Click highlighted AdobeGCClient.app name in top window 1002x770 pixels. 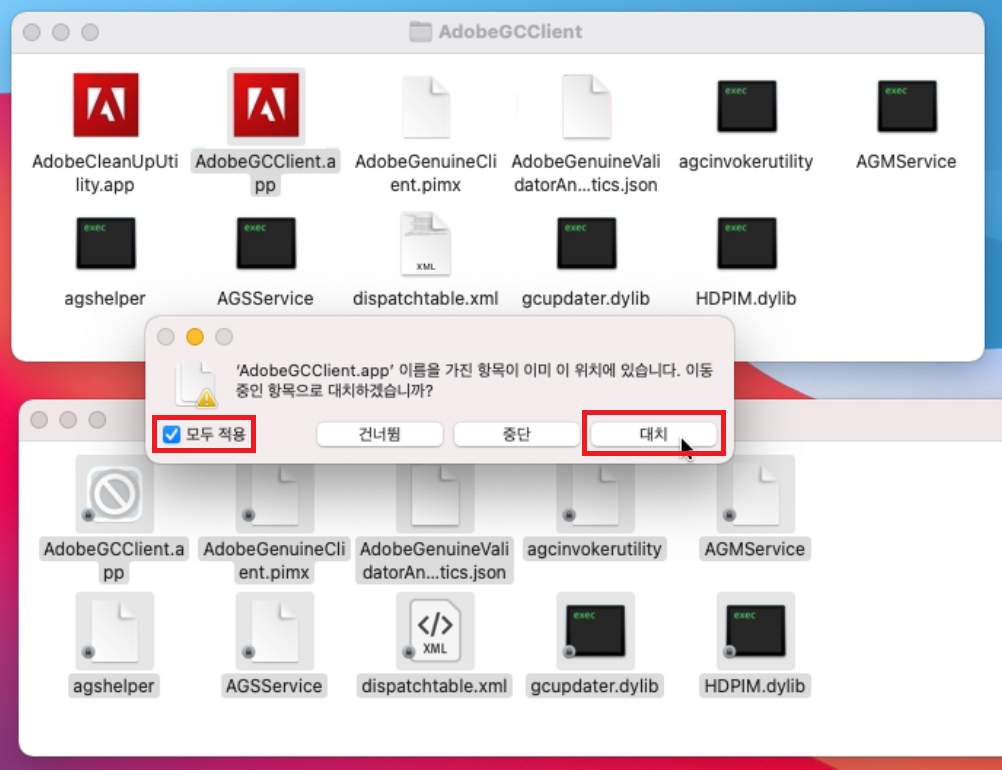pos(266,173)
